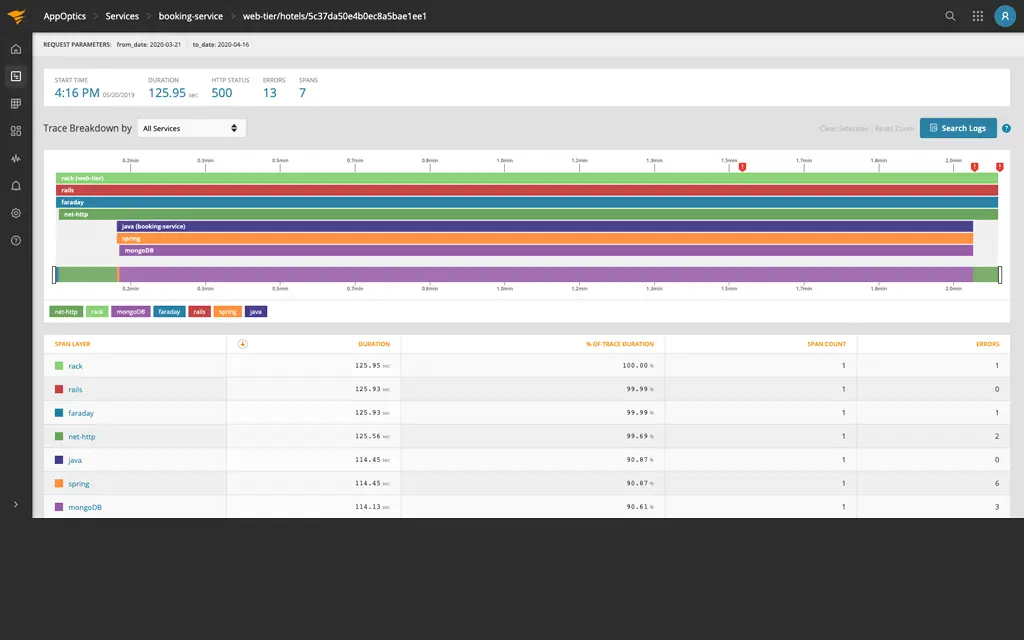
Task: Open the All Services trace breakdown dropdown
Action: pyautogui.click(x=190, y=128)
